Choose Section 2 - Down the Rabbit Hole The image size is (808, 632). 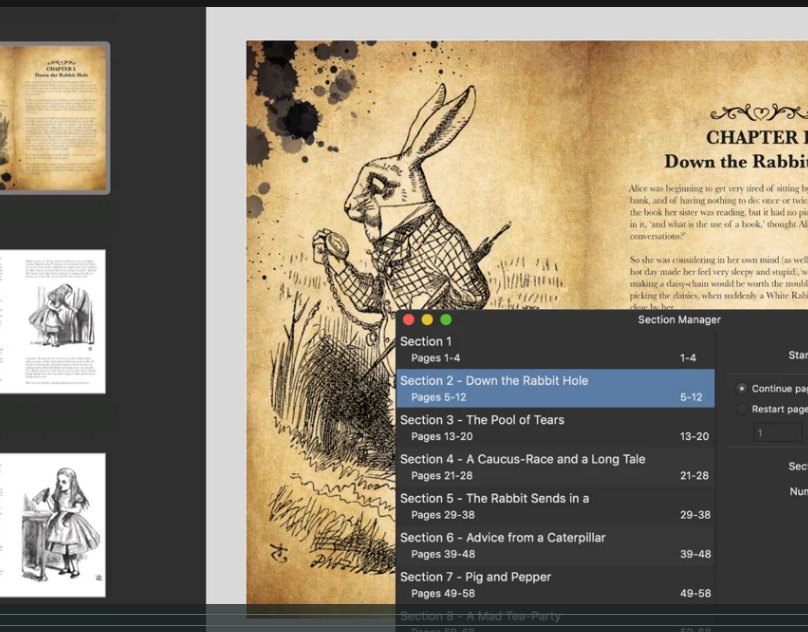pyautogui.click(x=555, y=388)
